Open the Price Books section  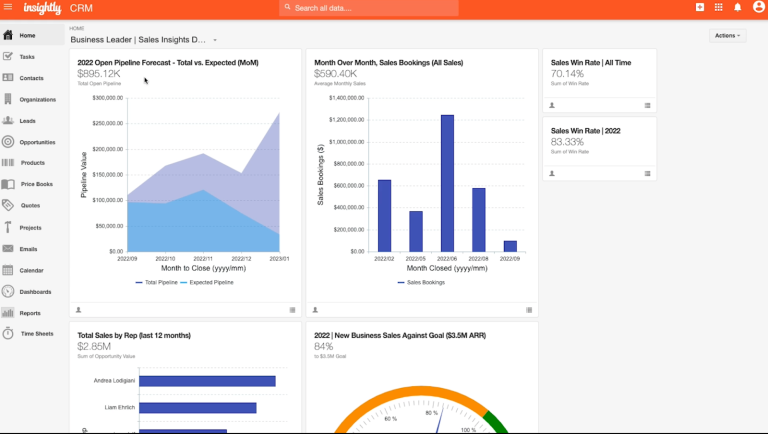(x=36, y=184)
